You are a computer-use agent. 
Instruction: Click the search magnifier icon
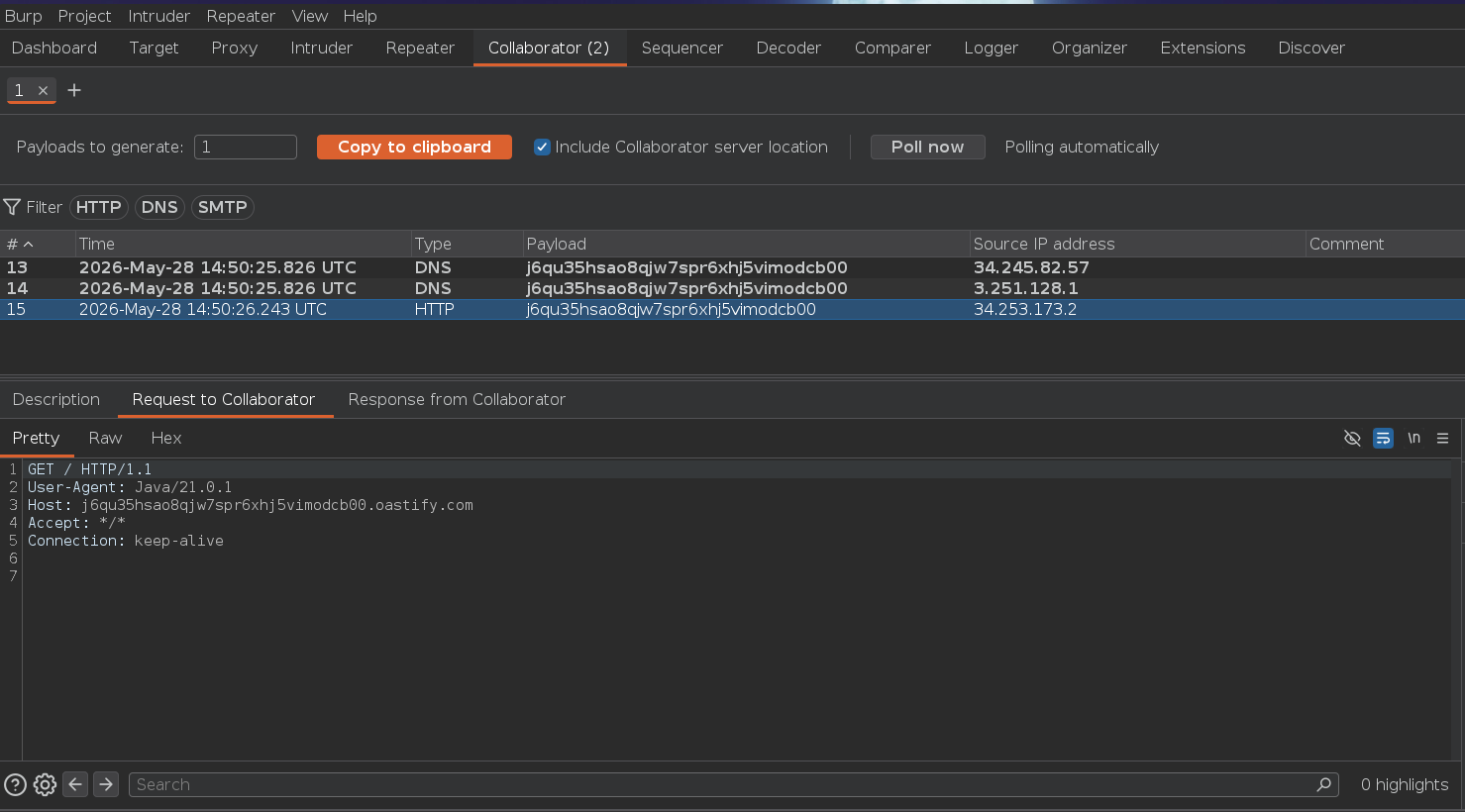pyautogui.click(x=1323, y=784)
